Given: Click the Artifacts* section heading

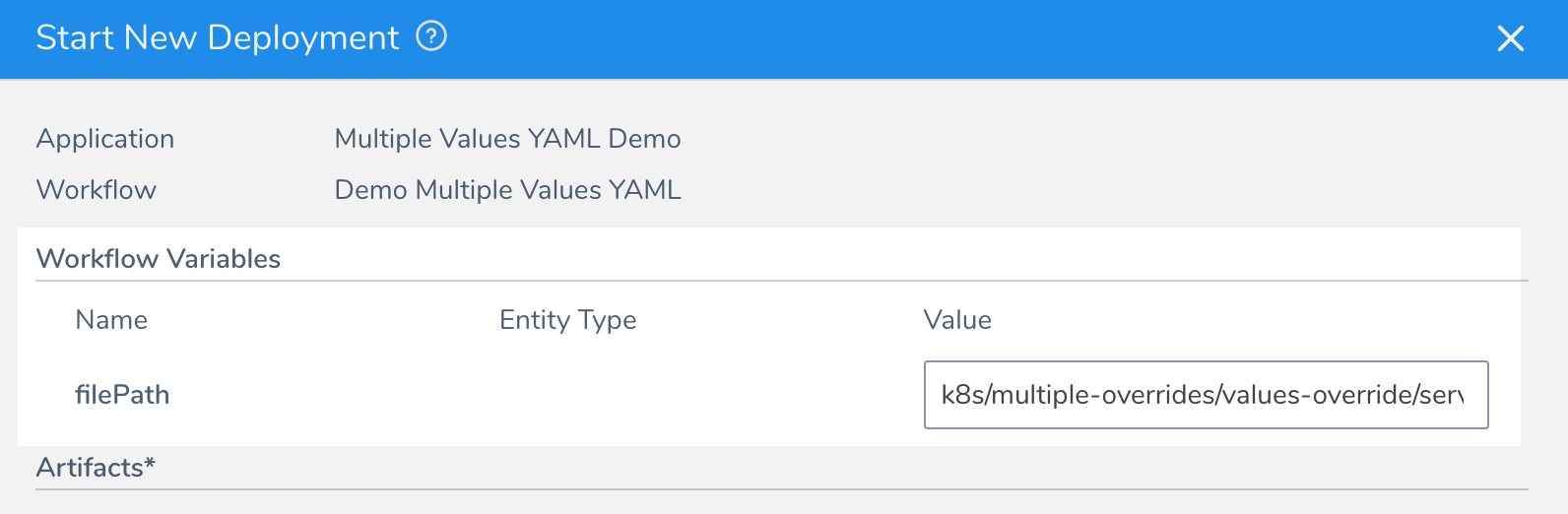Looking at the screenshot, I should click(x=97, y=468).
